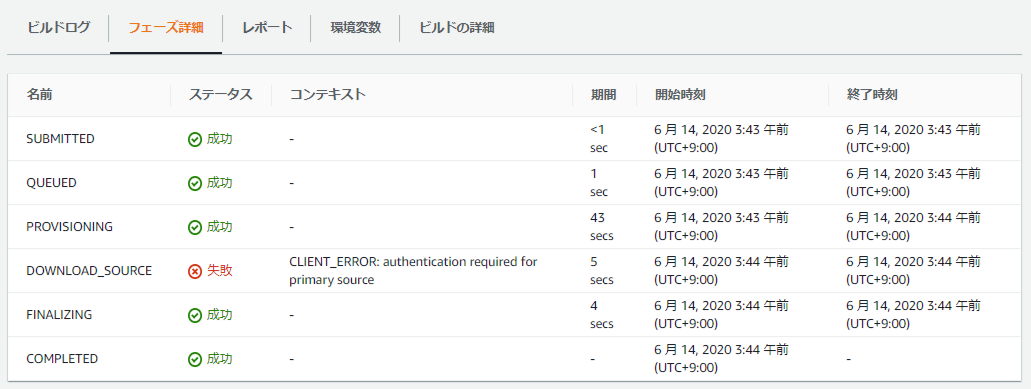
Task: Click the <1 sec duration for SUBMITTED
Action: (x=599, y=139)
